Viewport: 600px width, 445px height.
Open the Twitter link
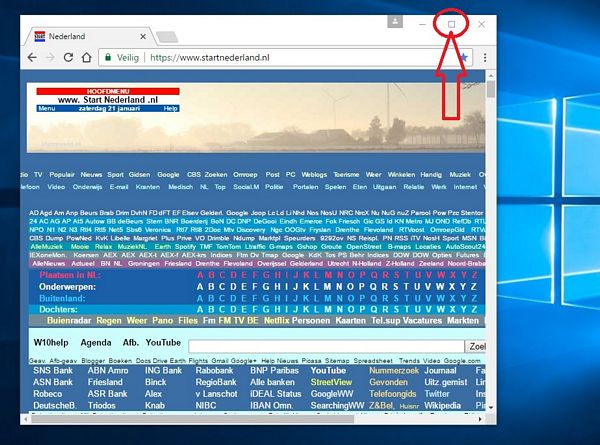pyautogui.click(x=437, y=394)
